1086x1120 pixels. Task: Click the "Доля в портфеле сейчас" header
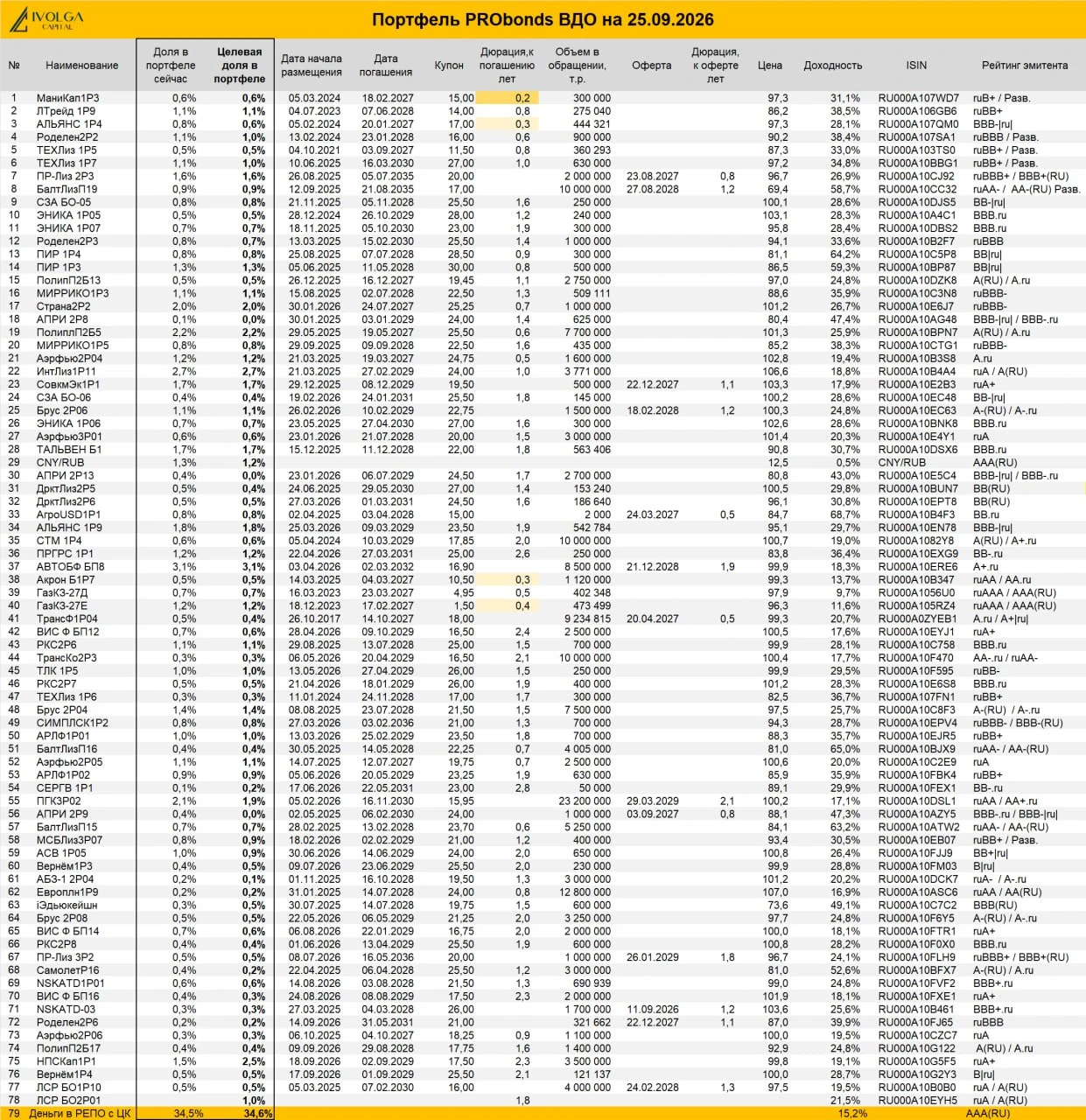171,66
